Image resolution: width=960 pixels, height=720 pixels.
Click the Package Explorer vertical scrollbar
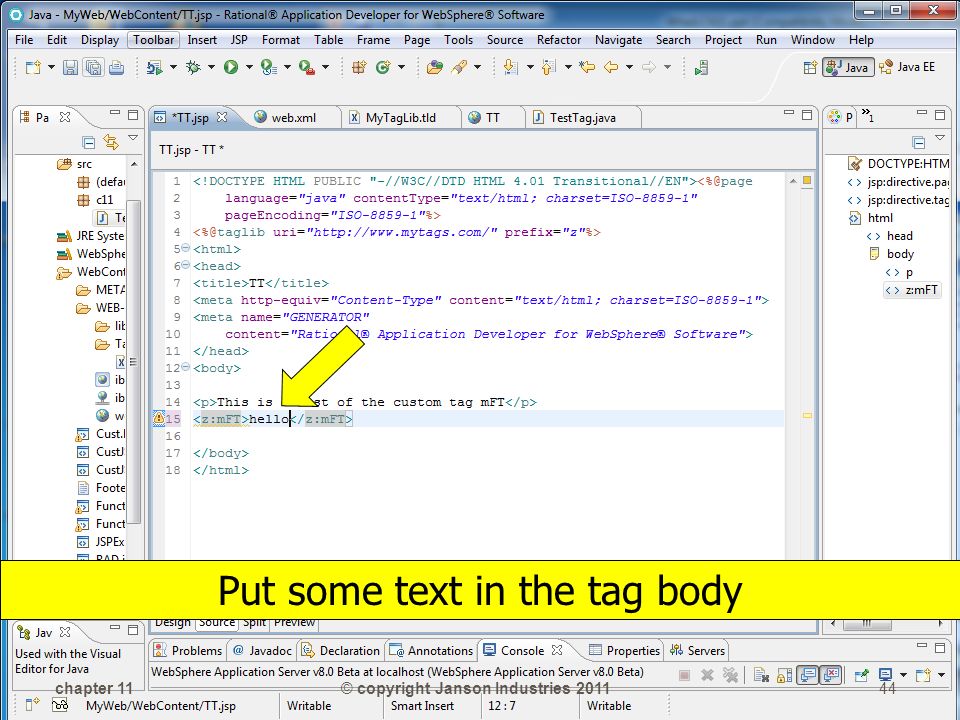(x=134, y=361)
